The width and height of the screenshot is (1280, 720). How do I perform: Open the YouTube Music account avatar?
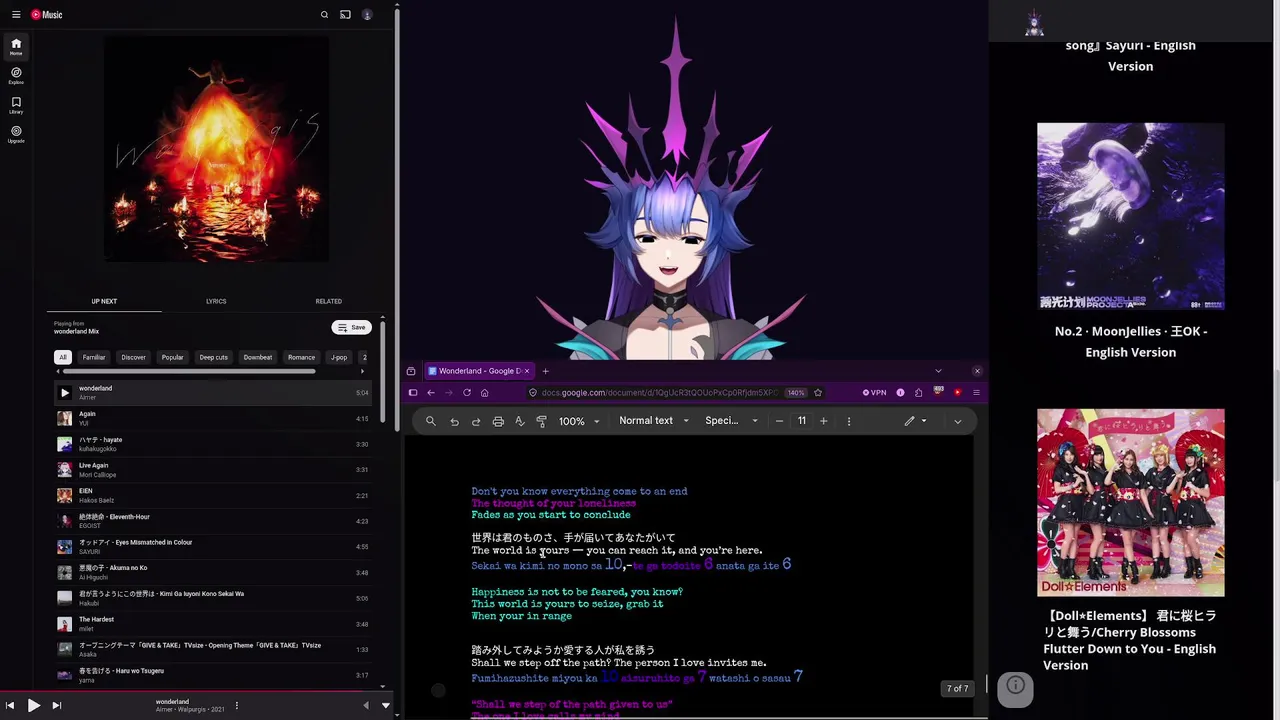click(367, 15)
